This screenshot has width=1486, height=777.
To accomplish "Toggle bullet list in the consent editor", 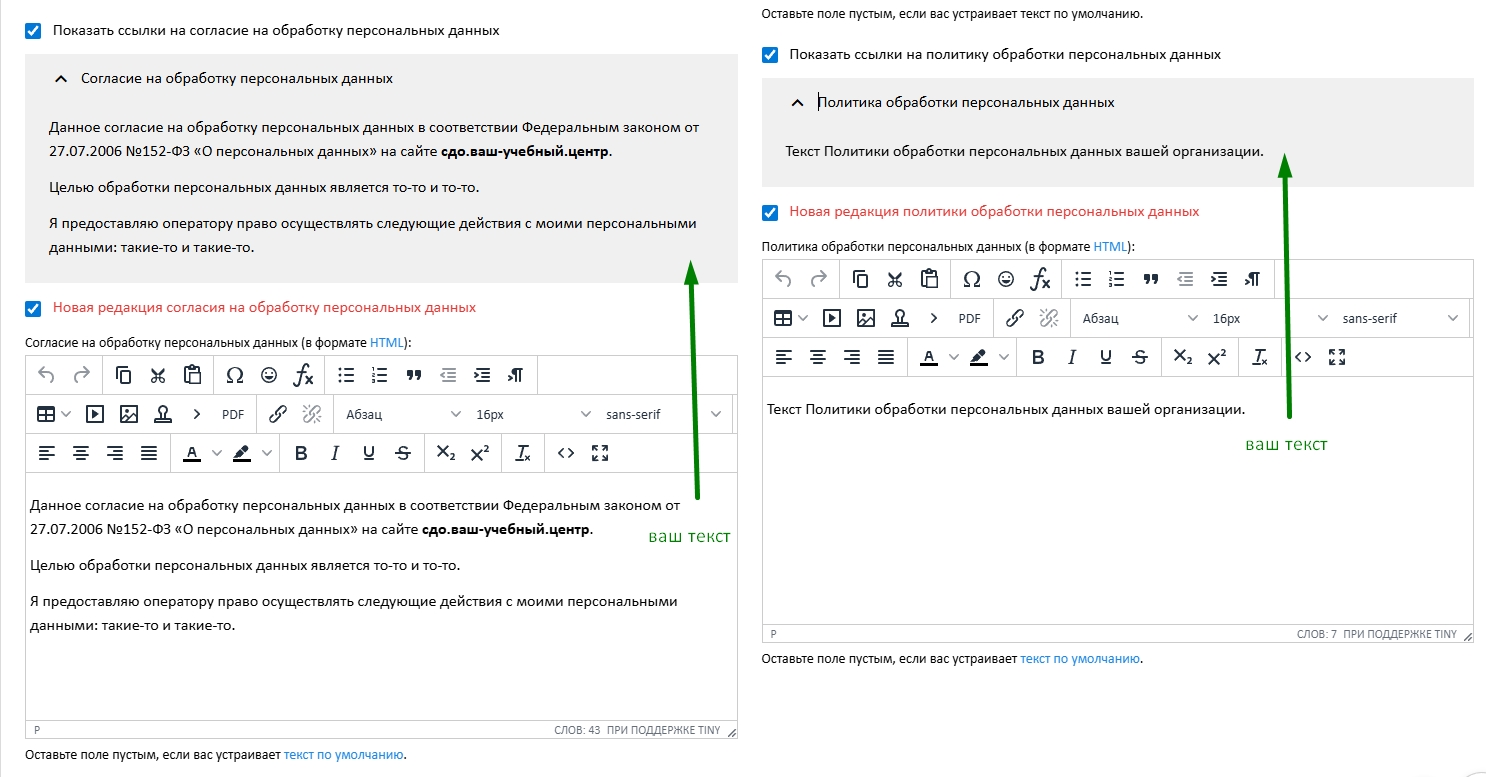I will tap(346, 375).
